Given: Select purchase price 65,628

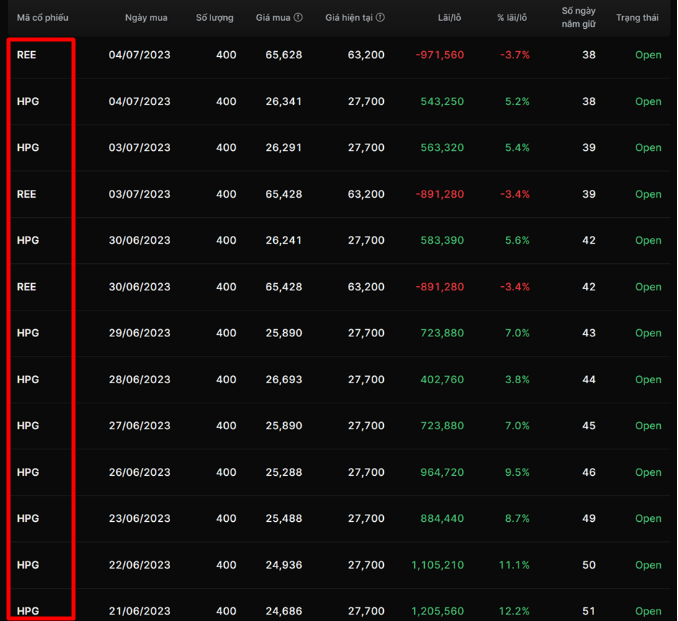Looking at the screenshot, I should pos(284,55).
